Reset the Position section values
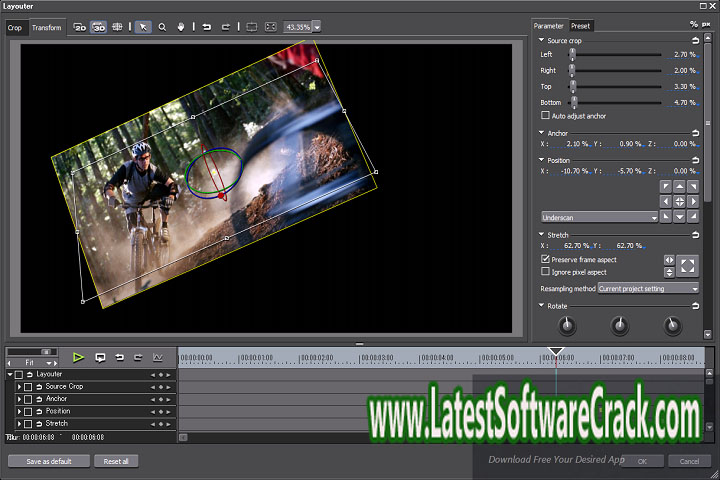The image size is (720, 480). tap(695, 160)
